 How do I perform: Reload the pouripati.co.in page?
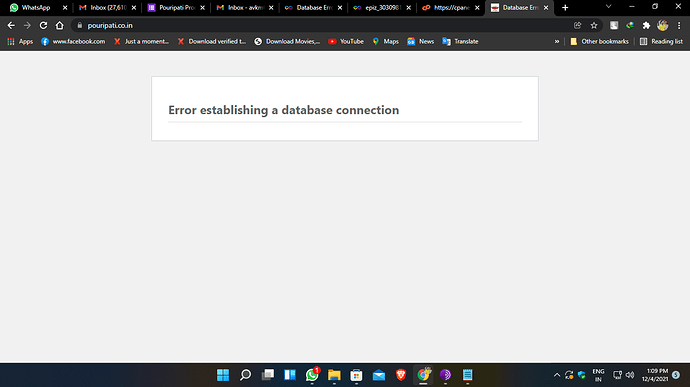43,26
